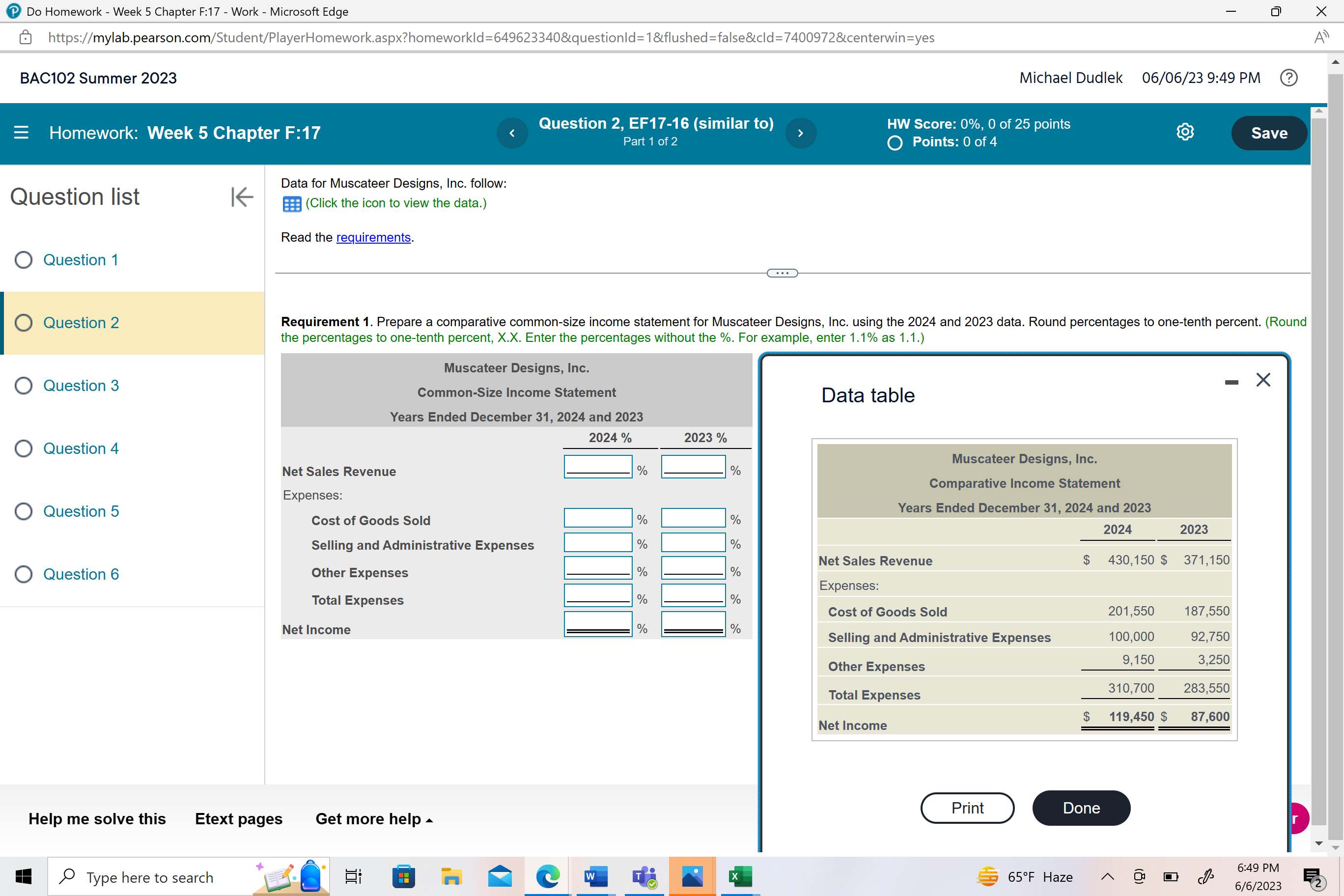The width and height of the screenshot is (1344, 896).
Task: Open Etext pages
Action: [x=238, y=819]
